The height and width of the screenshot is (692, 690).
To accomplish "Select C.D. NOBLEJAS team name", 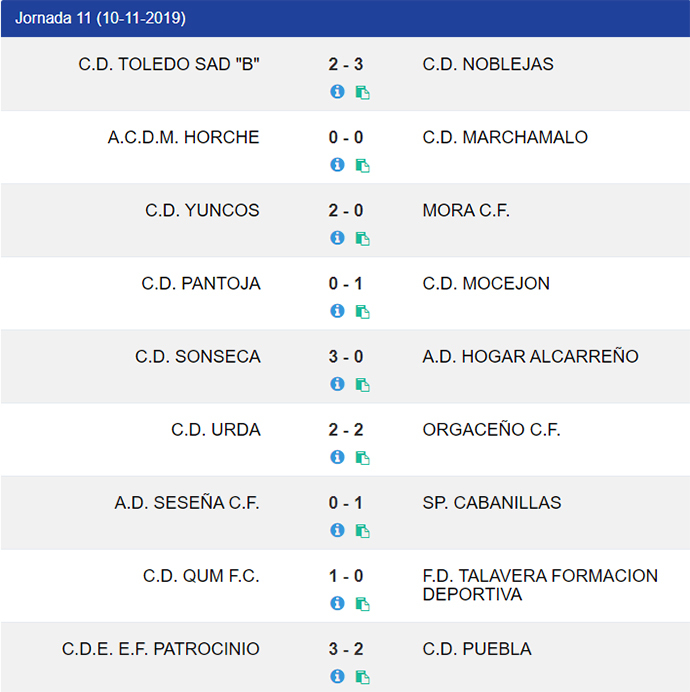I will coord(488,64).
